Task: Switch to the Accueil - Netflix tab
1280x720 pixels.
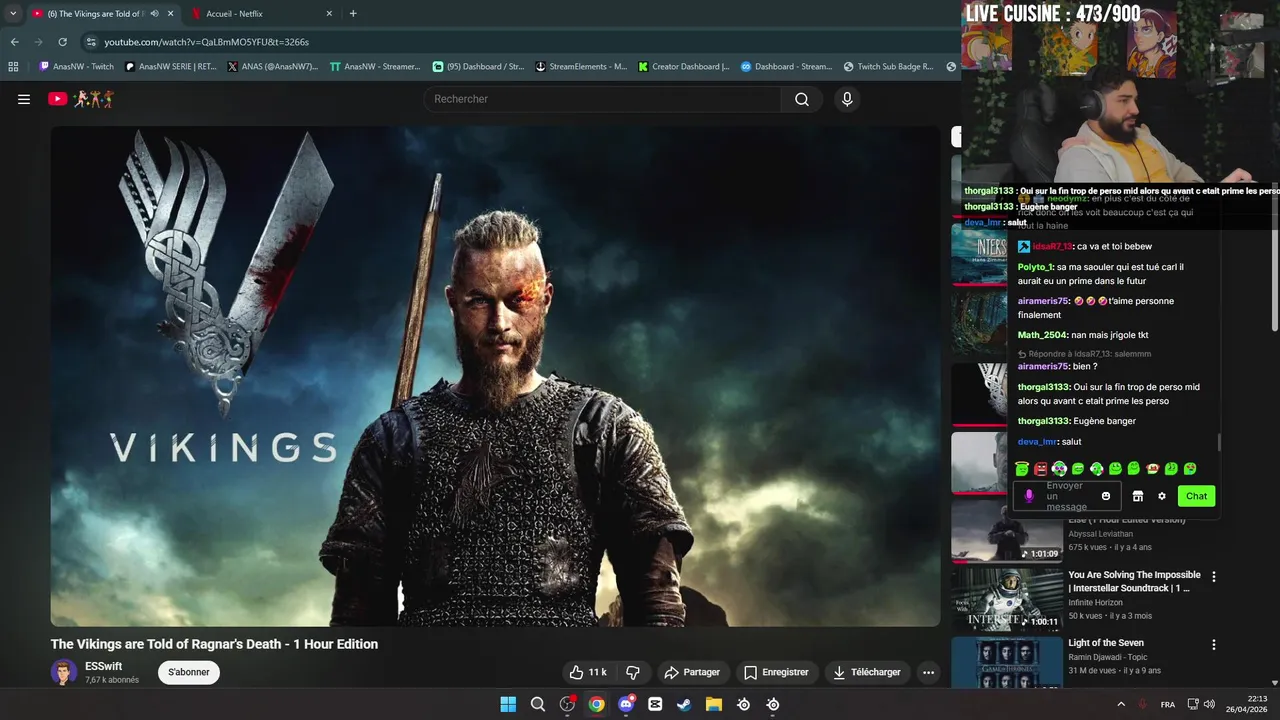Action: (262, 13)
